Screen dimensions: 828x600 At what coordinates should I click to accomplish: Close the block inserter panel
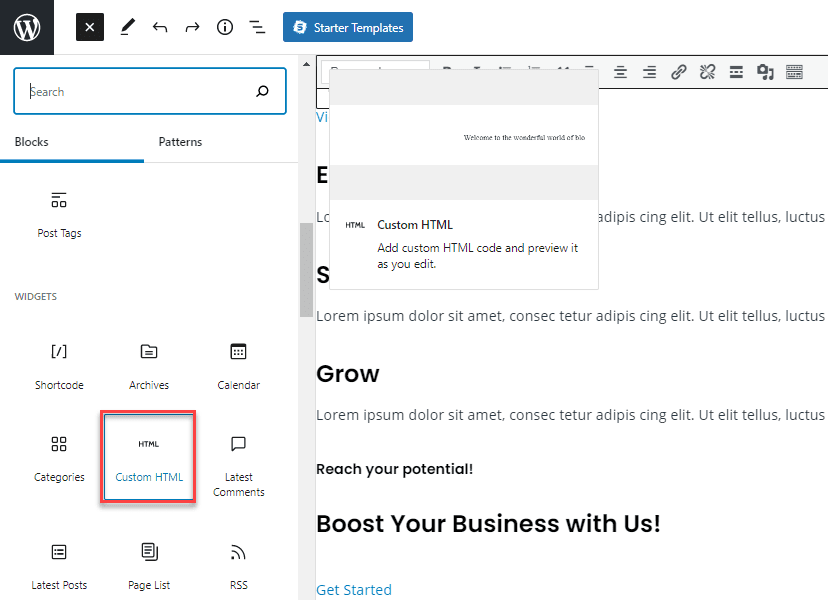[90, 27]
